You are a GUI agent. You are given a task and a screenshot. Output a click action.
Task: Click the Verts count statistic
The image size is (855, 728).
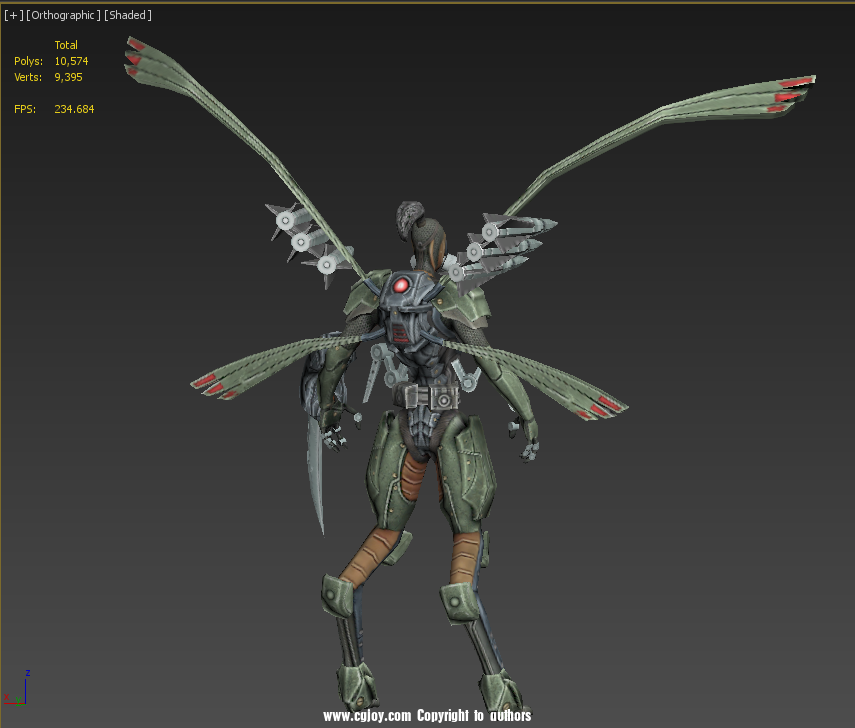[68, 77]
